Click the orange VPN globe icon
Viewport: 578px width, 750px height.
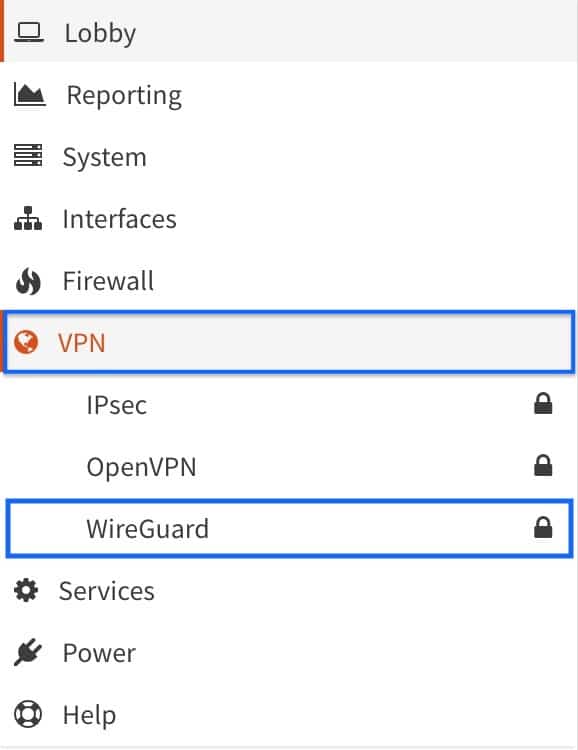pyautogui.click(x=26, y=342)
